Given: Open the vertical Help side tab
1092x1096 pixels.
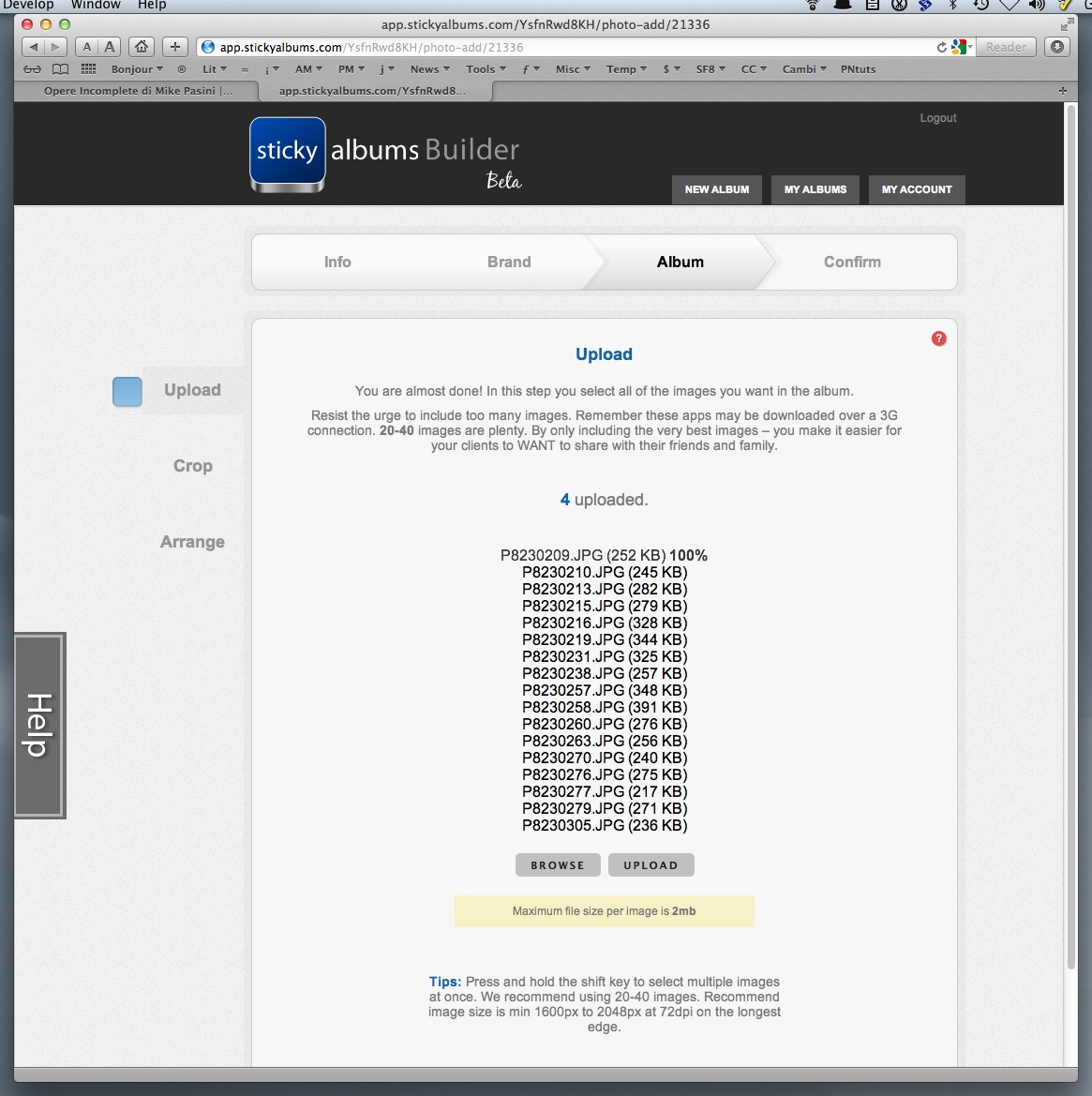Looking at the screenshot, I should pos(39,725).
